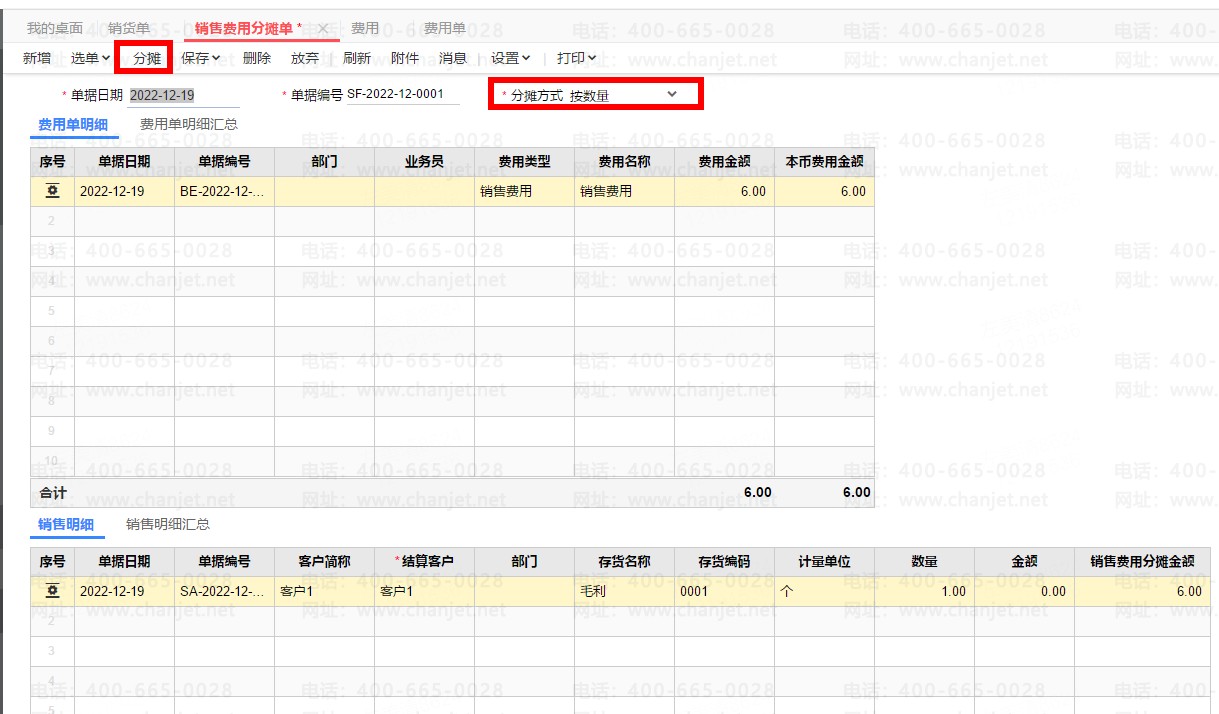The image size is (1219, 714).
Task: Click the 删除 toolbar button
Action: pyautogui.click(x=257, y=58)
